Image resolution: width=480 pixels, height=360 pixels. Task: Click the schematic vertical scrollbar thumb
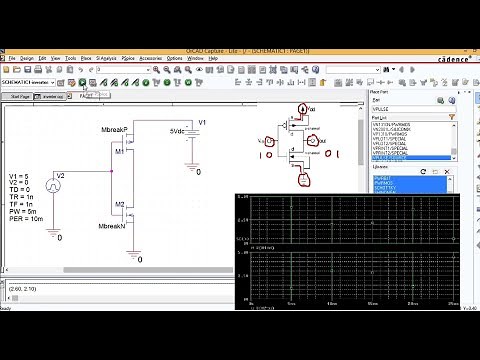coord(361,142)
